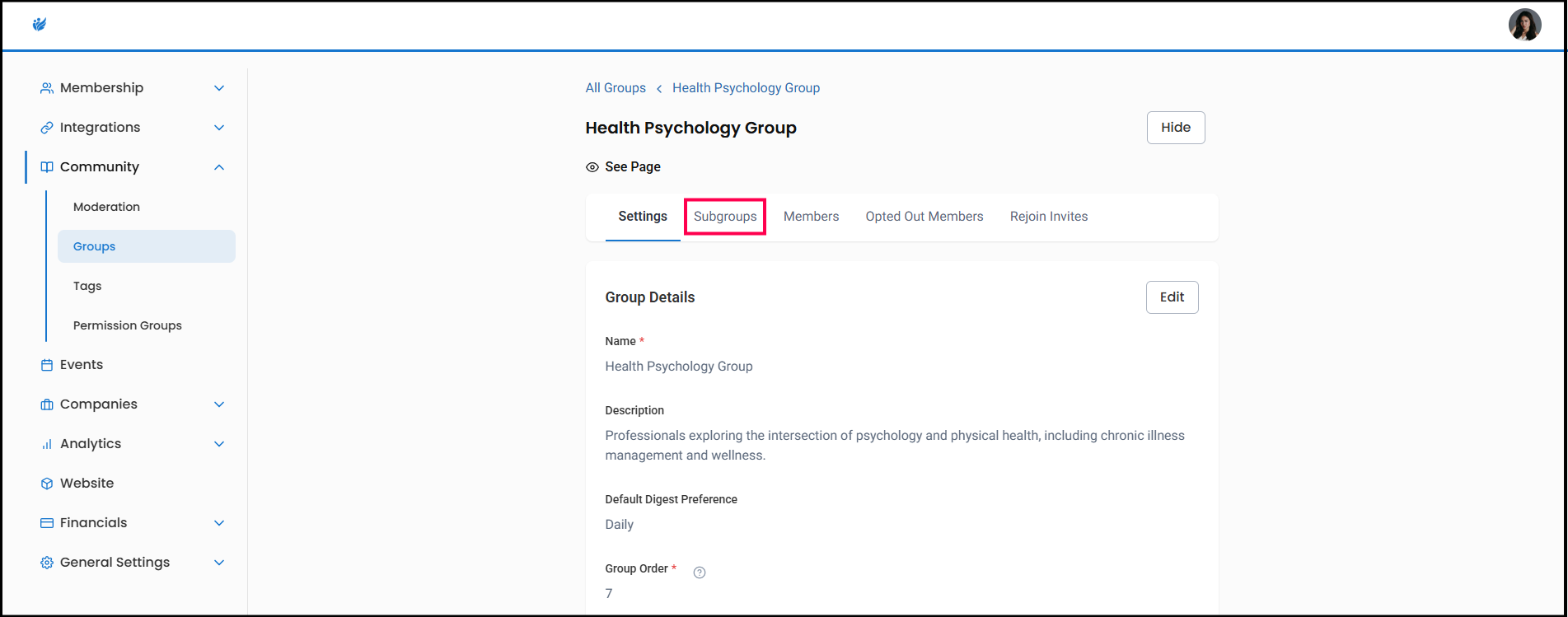Click the Website cube icon
Viewport: 1568px width, 617px height.
pyautogui.click(x=47, y=484)
